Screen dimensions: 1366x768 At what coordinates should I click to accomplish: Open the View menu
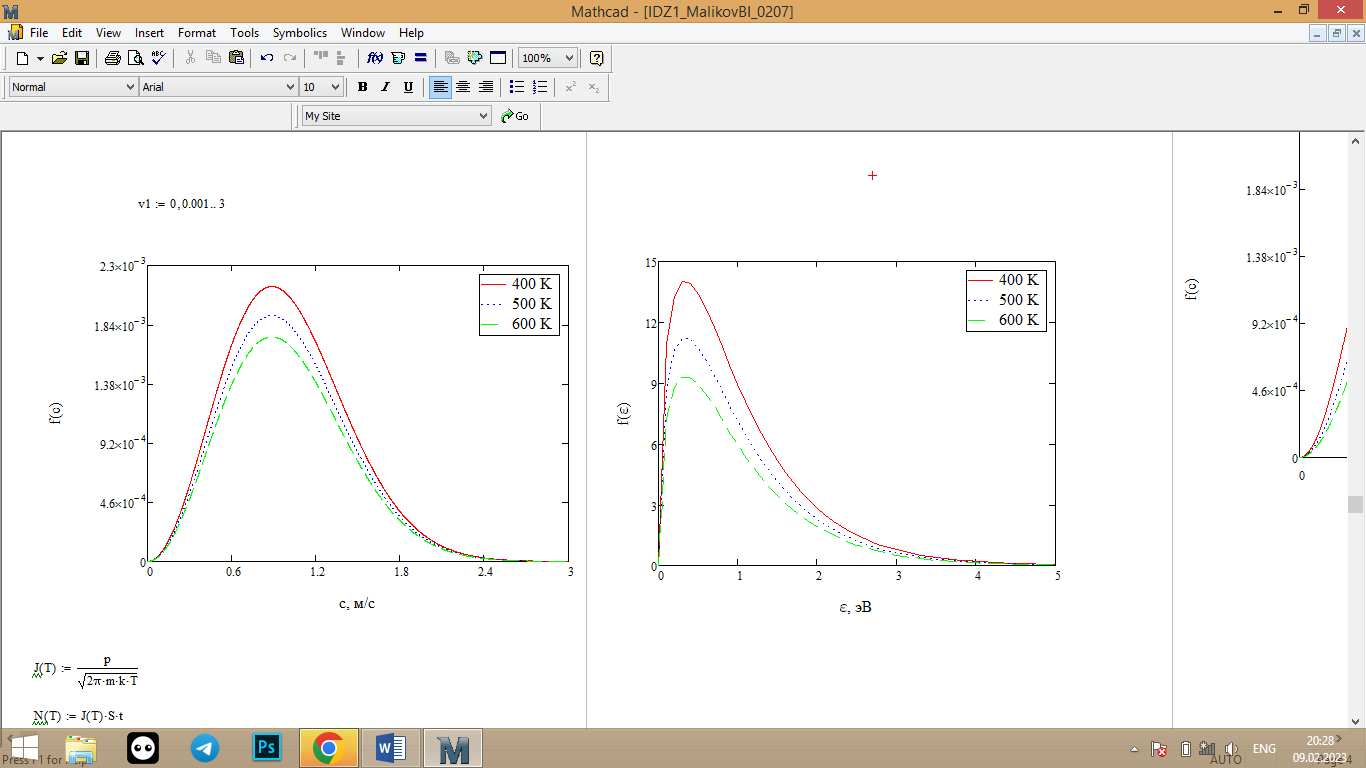108,33
